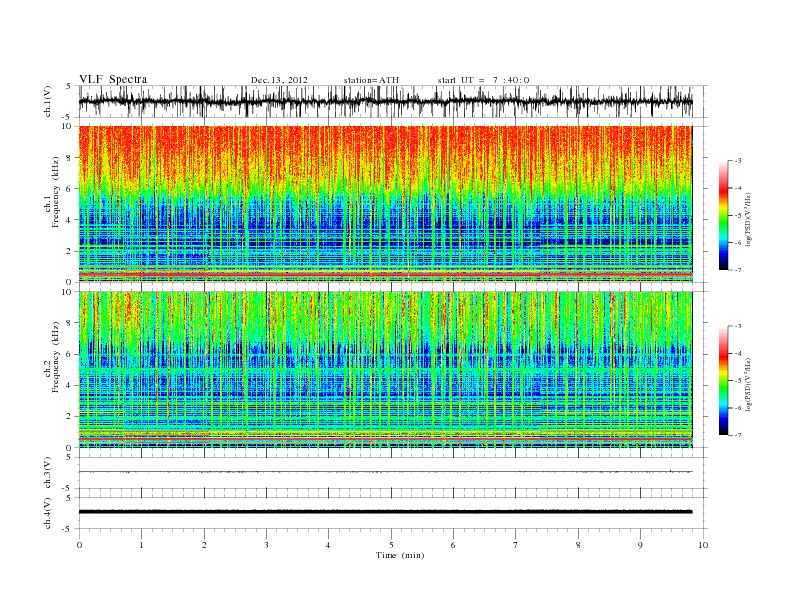
Task: Click the "4" kHz tick on ch.2 spectrogram axis
Action: coord(70,386)
